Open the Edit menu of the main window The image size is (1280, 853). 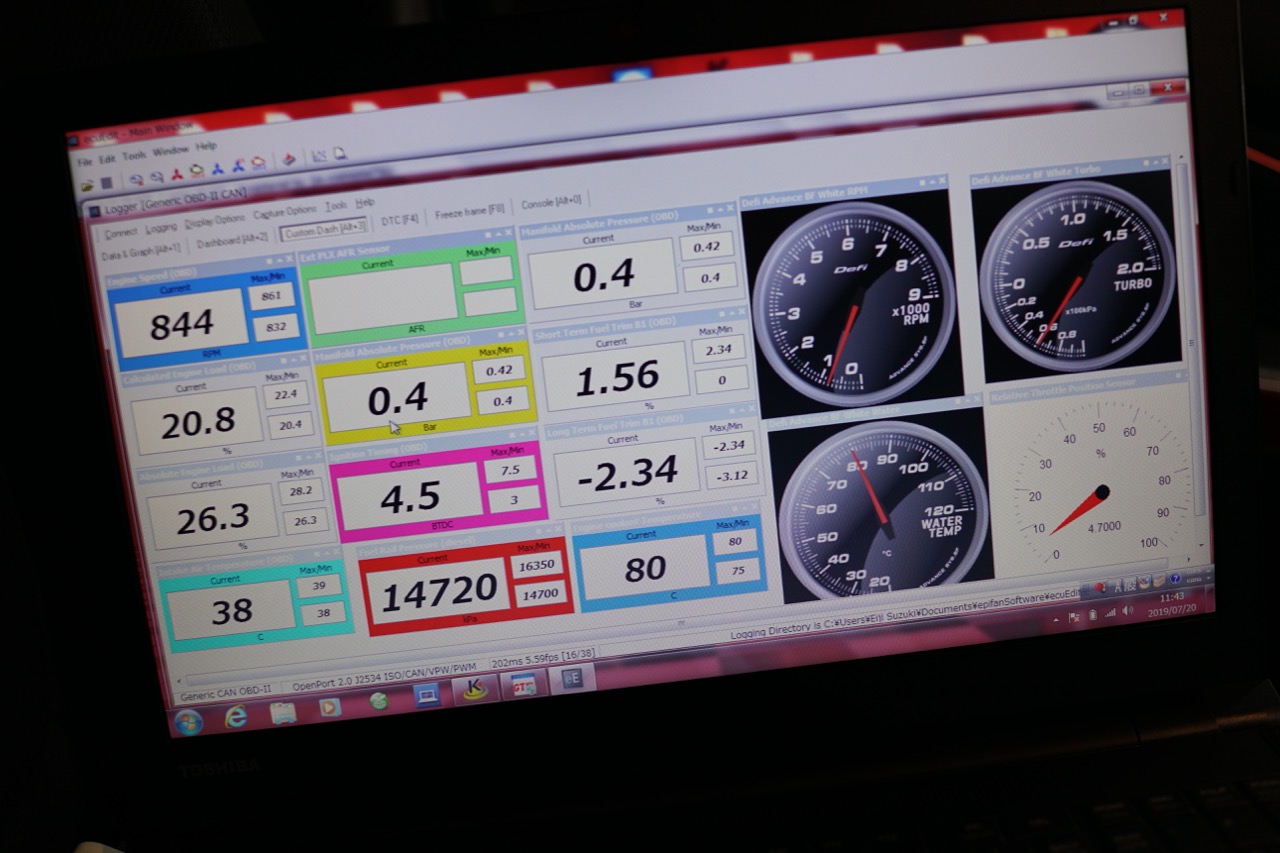pos(106,158)
